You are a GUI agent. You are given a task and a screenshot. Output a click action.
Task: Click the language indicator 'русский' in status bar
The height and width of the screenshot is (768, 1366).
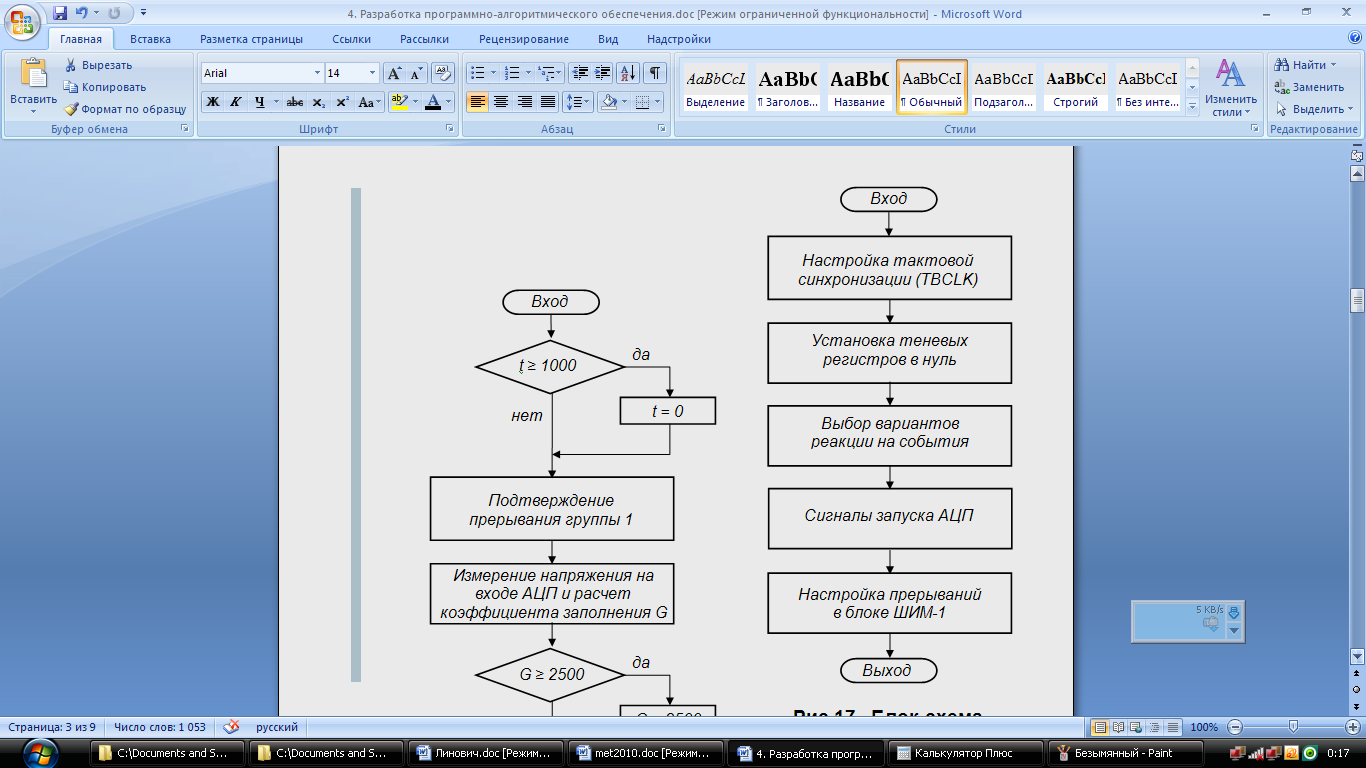pyautogui.click(x=276, y=727)
